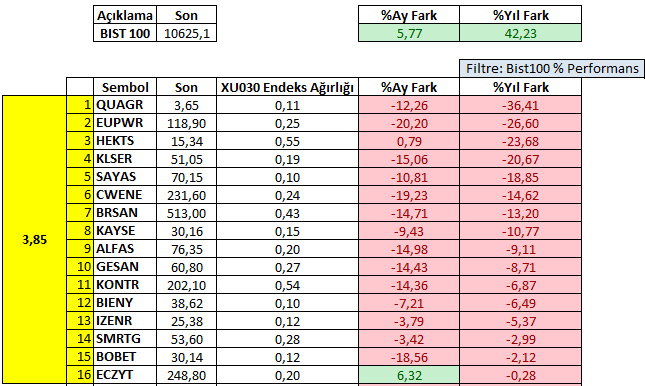Click KONTR index weight 0,54
This screenshot has width=645, height=386.
click(x=287, y=285)
